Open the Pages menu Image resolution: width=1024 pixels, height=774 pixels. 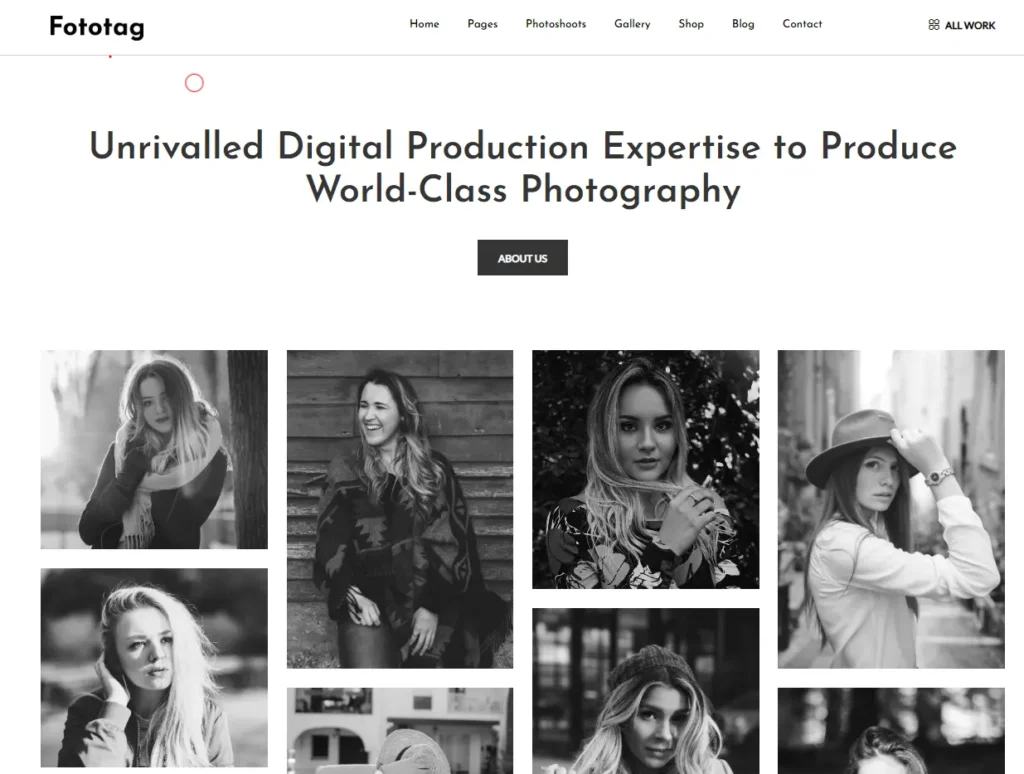pyautogui.click(x=483, y=24)
